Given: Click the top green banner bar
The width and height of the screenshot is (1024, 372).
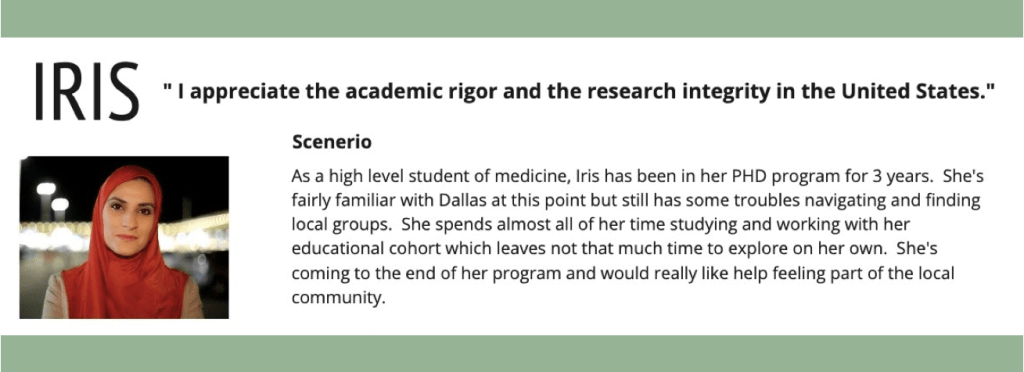Looking at the screenshot, I should 512,18.
